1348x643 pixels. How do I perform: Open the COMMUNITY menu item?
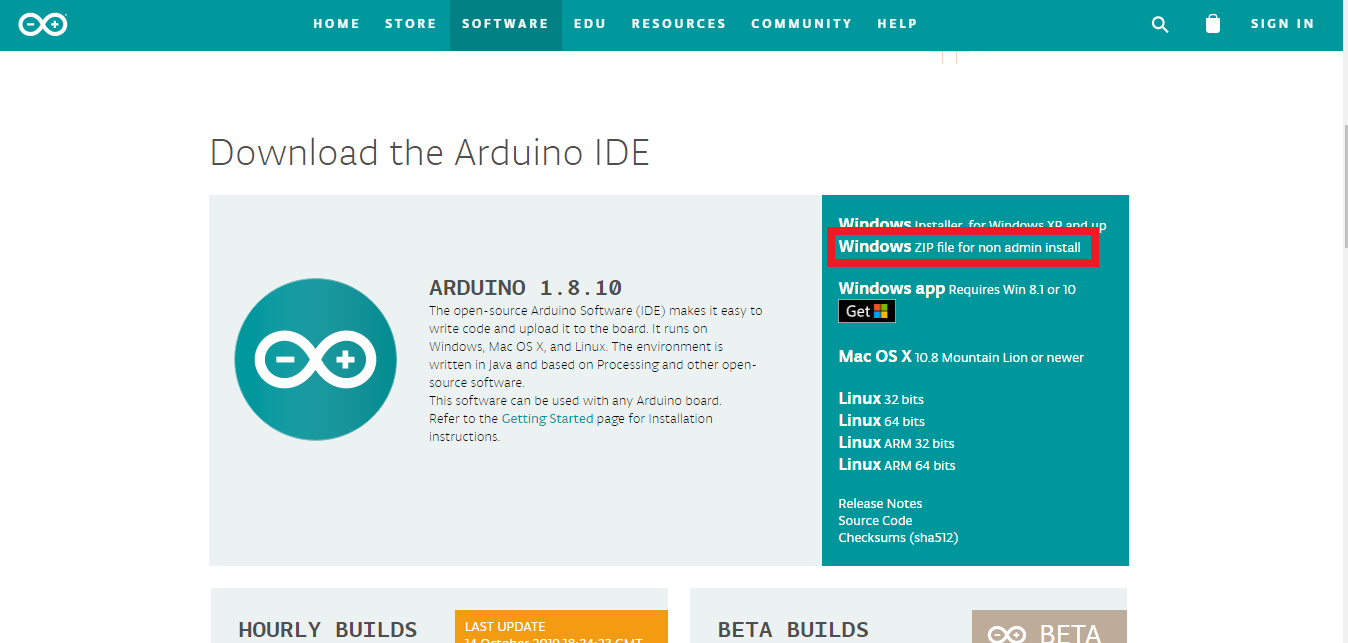click(802, 24)
